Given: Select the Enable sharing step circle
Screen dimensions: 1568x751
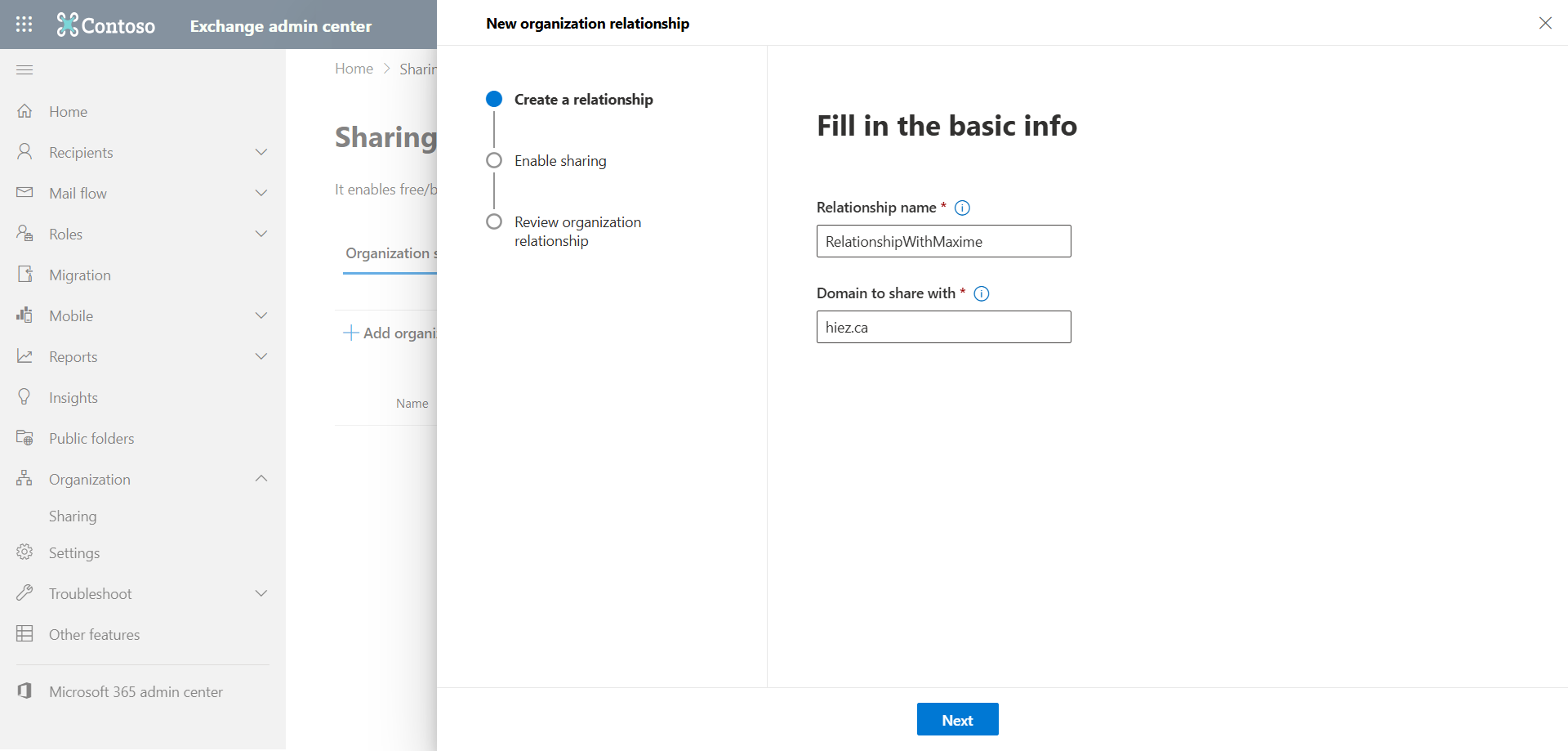Looking at the screenshot, I should coord(494,160).
